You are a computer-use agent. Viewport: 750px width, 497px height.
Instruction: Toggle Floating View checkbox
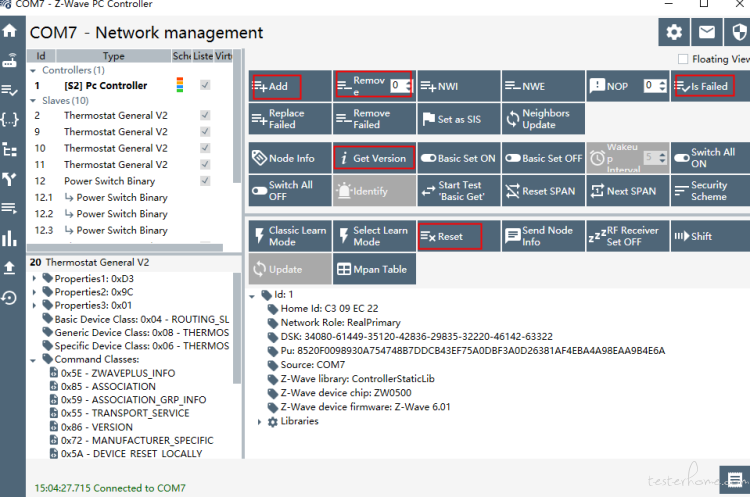pyautogui.click(x=683, y=59)
